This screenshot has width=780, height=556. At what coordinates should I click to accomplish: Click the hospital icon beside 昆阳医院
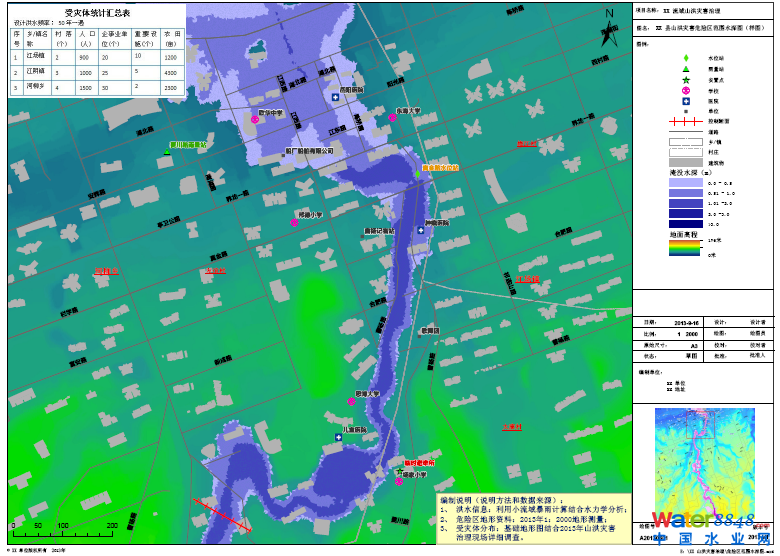(335, 98)
